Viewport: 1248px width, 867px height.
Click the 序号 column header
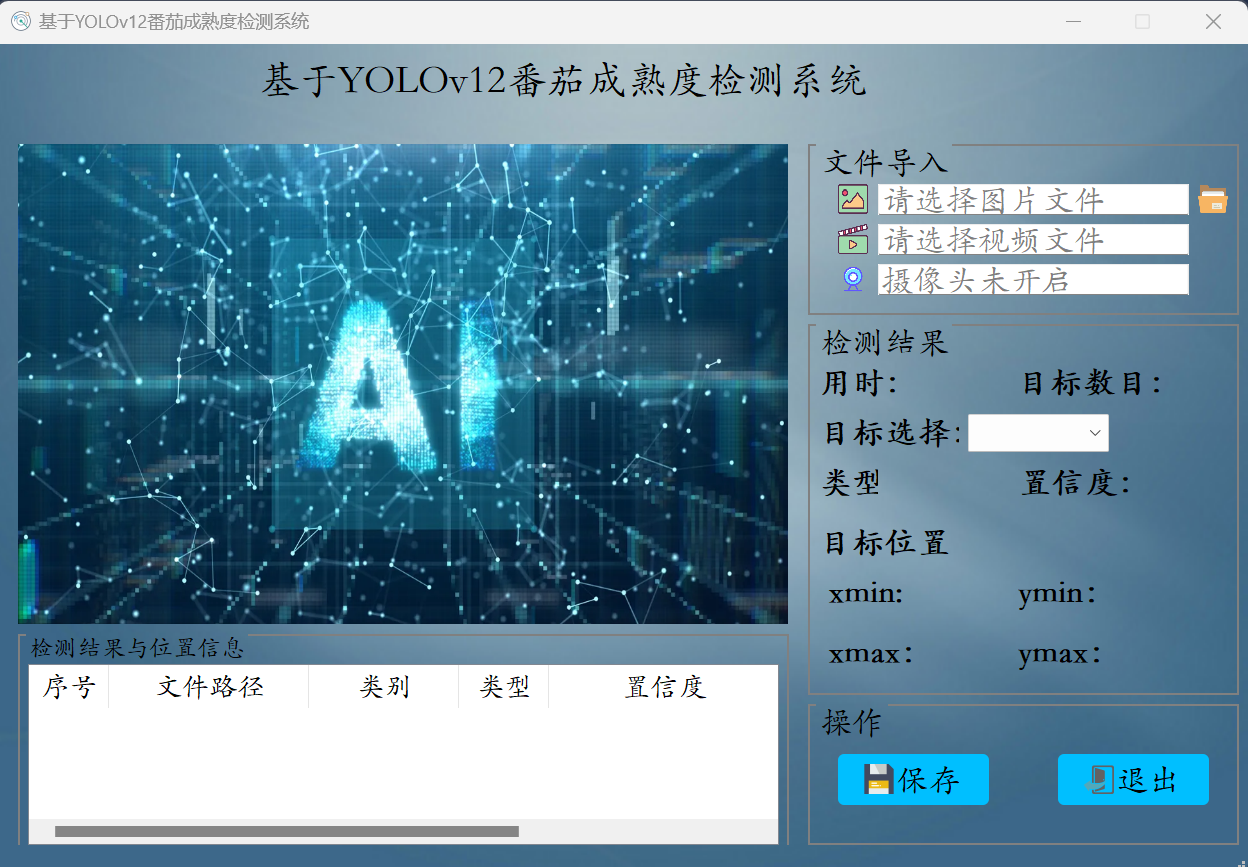(x=69, y=687)
